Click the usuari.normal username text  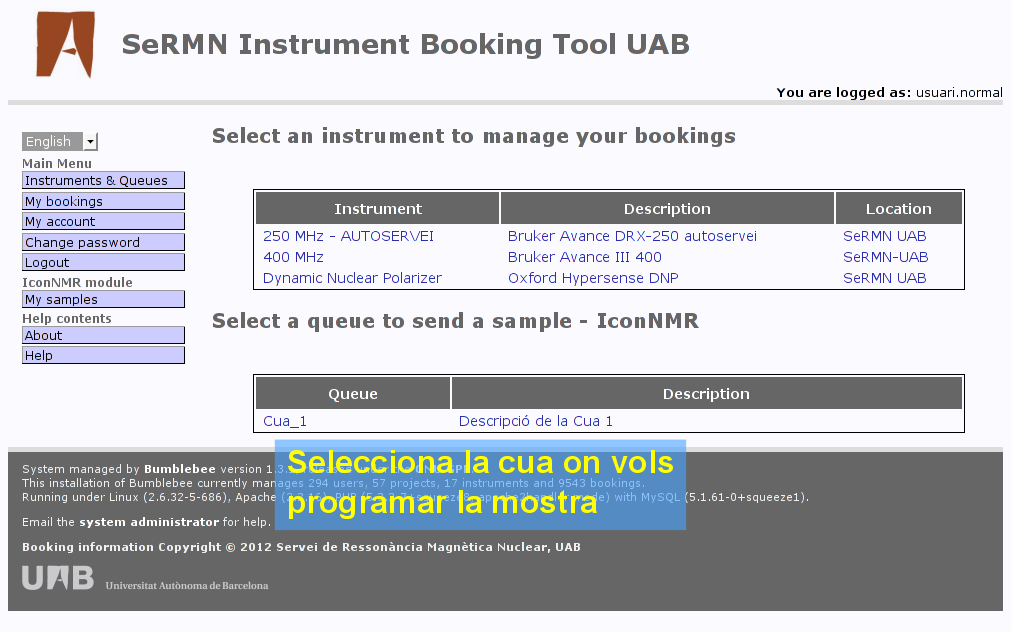(959, 92)
